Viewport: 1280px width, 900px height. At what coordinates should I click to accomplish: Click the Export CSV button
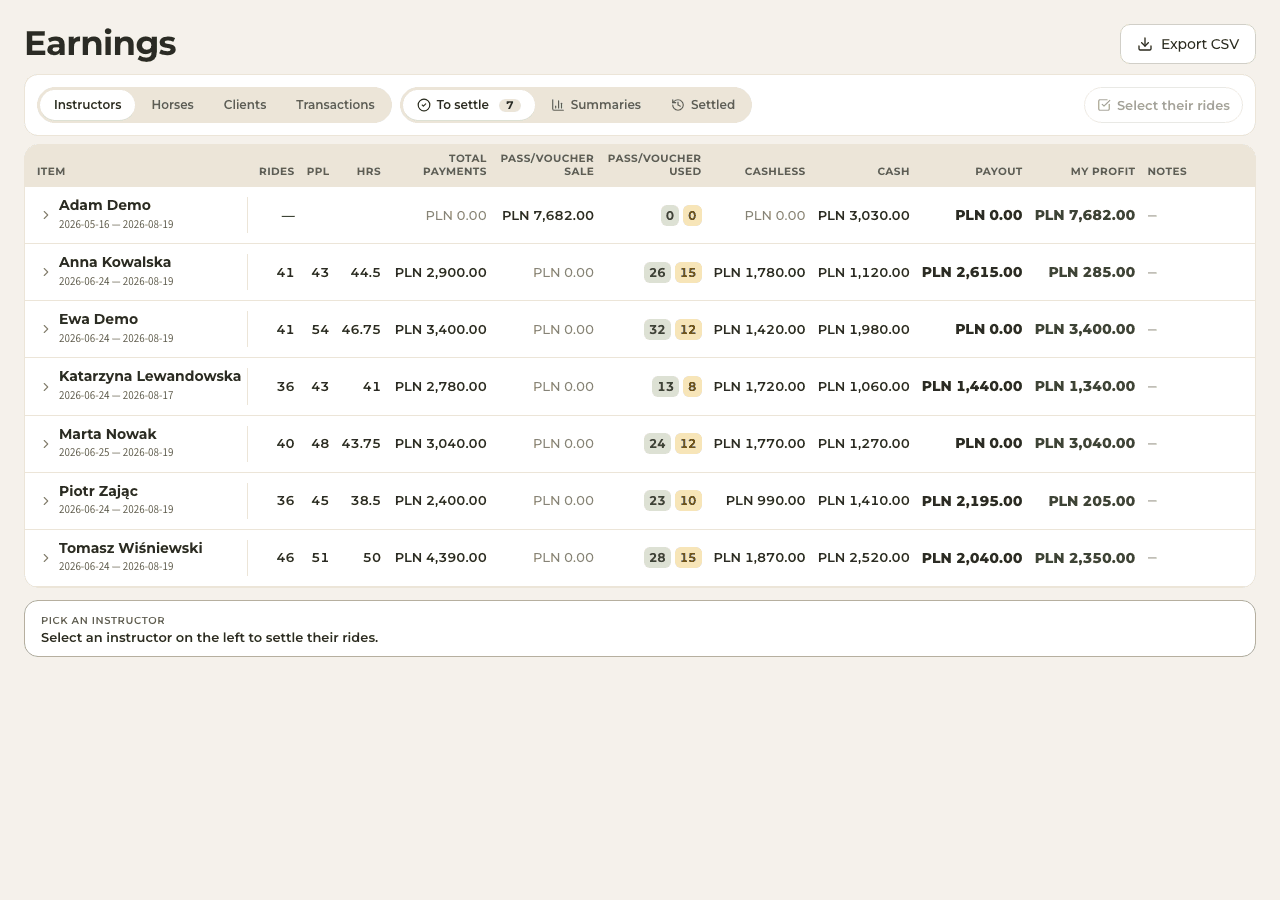click(1188, 44)
